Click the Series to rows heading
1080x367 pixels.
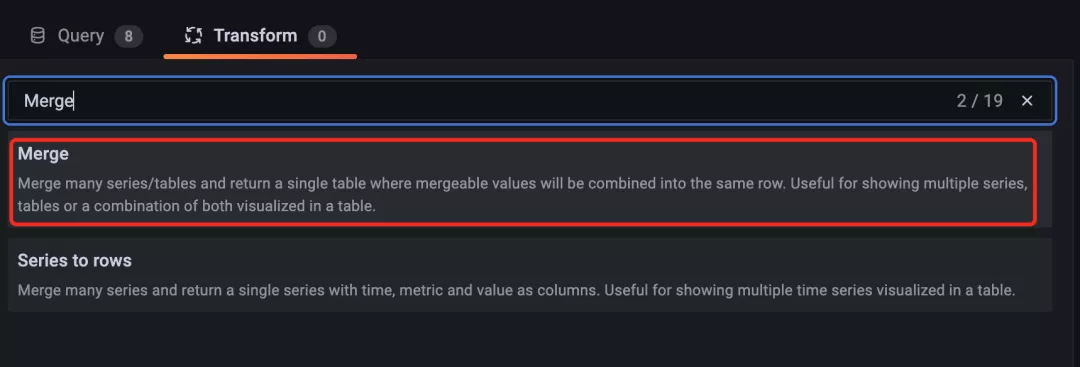point(74,261)
